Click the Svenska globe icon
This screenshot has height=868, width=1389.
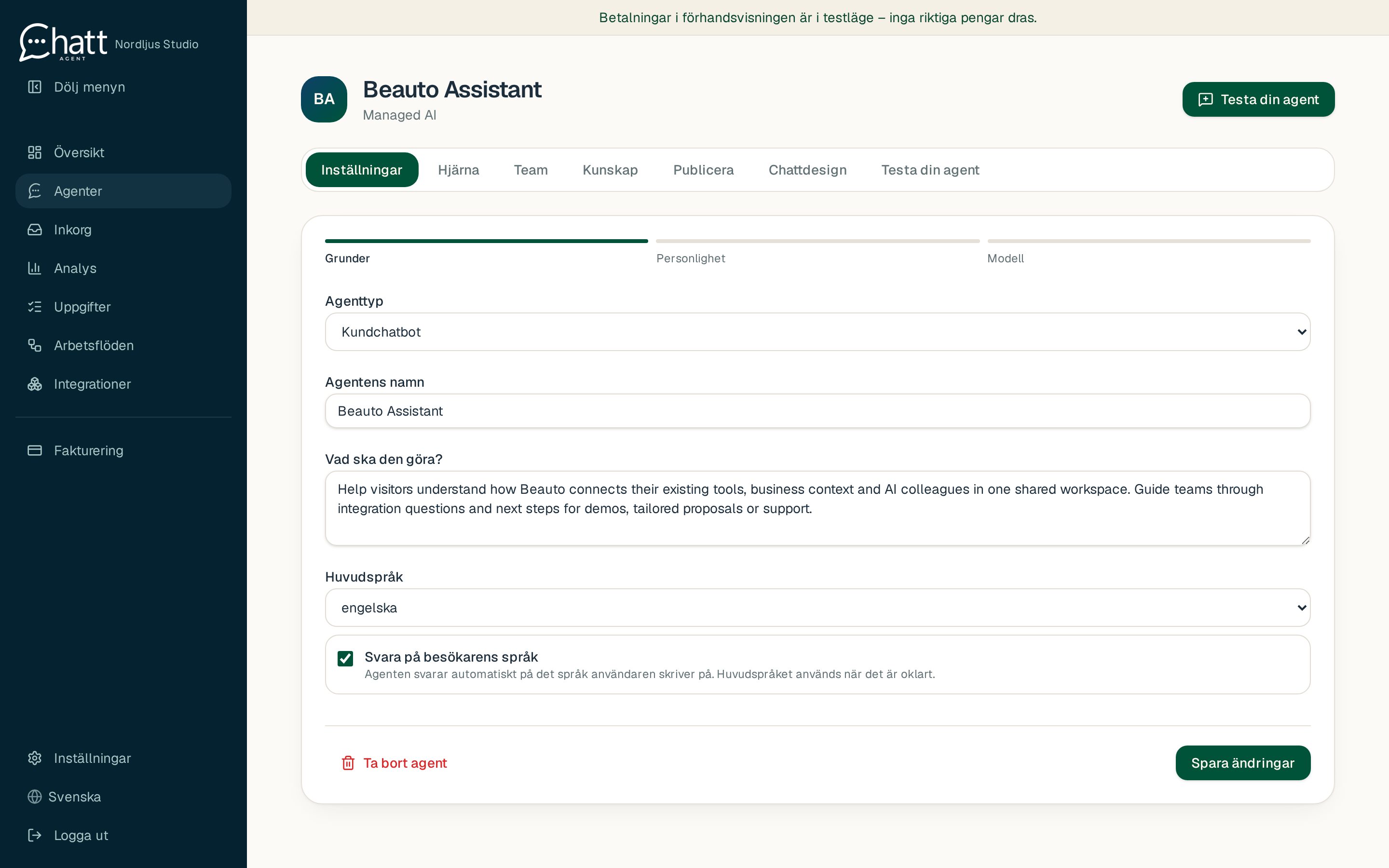(34, 797)
